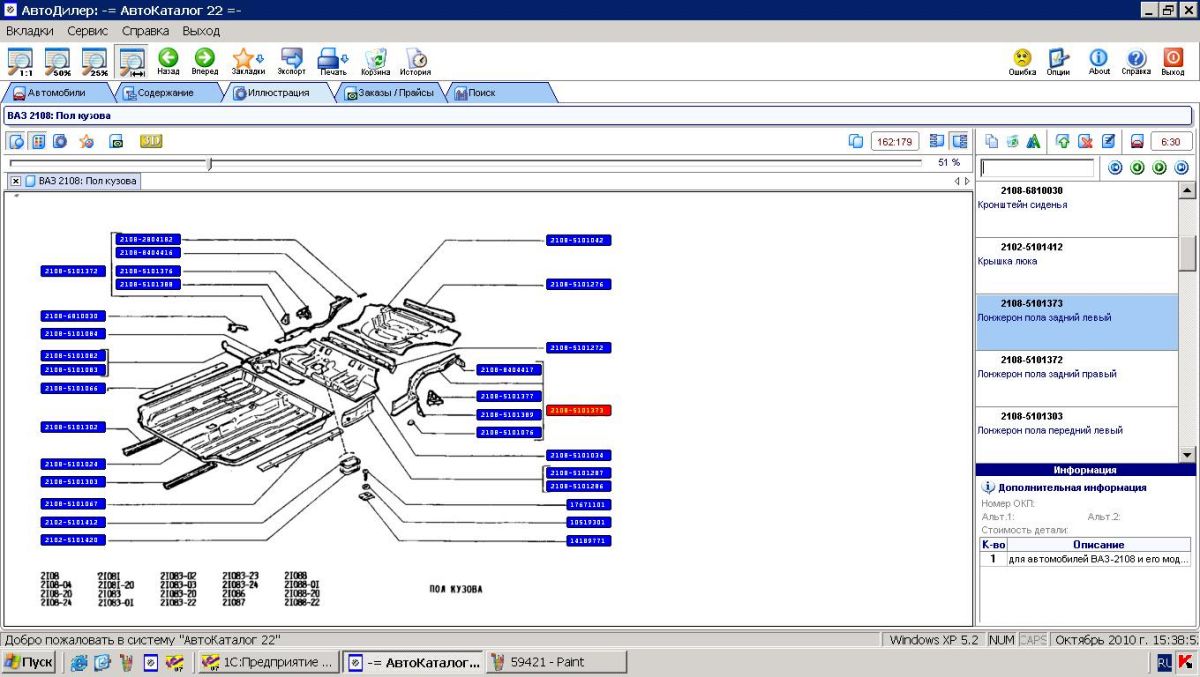Expand the Печать print dropdown
Screen dimensions: 1200x677
pos(345,59)
